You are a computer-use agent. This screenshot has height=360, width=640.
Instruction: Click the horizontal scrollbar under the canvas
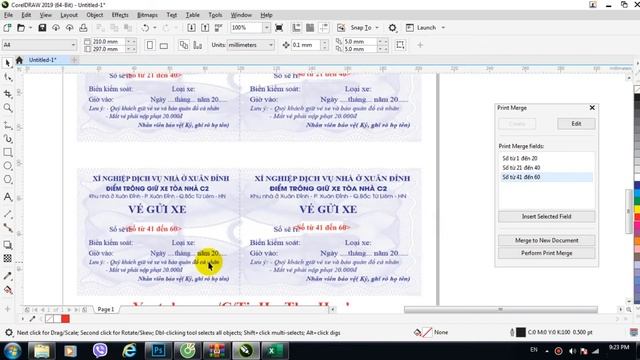[x=500, y=309]
